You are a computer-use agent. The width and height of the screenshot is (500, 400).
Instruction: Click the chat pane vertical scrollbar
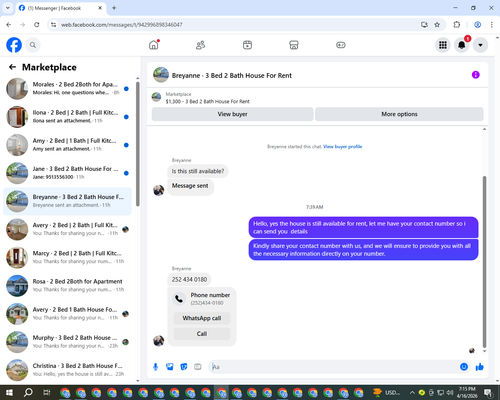(x=484, y=262)
